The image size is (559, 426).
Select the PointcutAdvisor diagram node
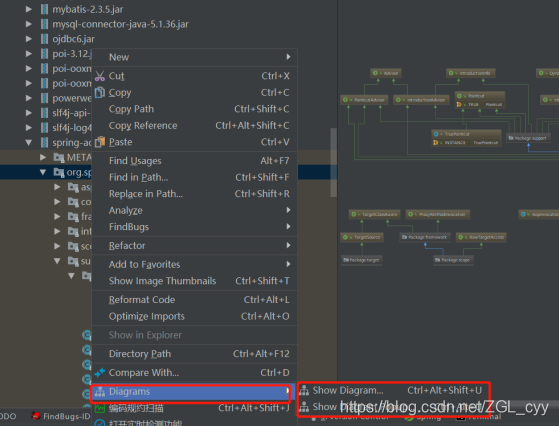pyautogui.click(x=364, y=100)
